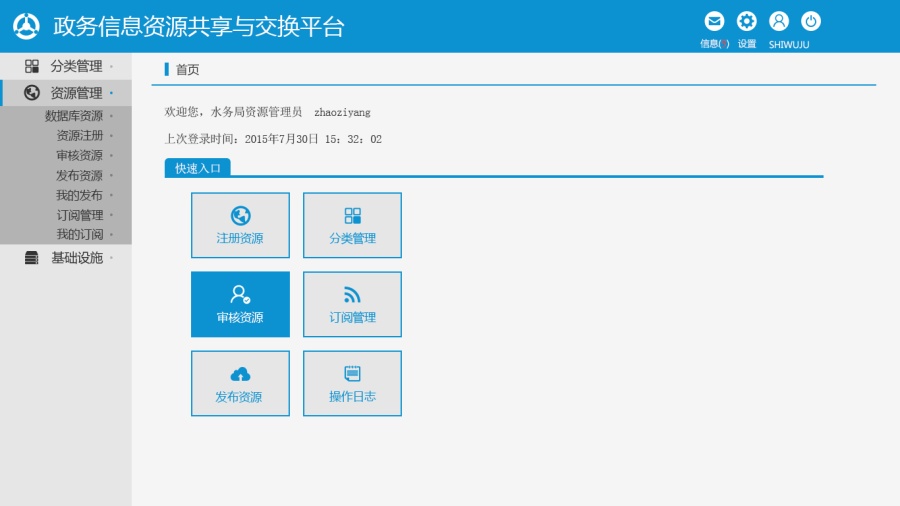Select 订阅管理 in sidebar submenu
900x506 pixels.
80,215
